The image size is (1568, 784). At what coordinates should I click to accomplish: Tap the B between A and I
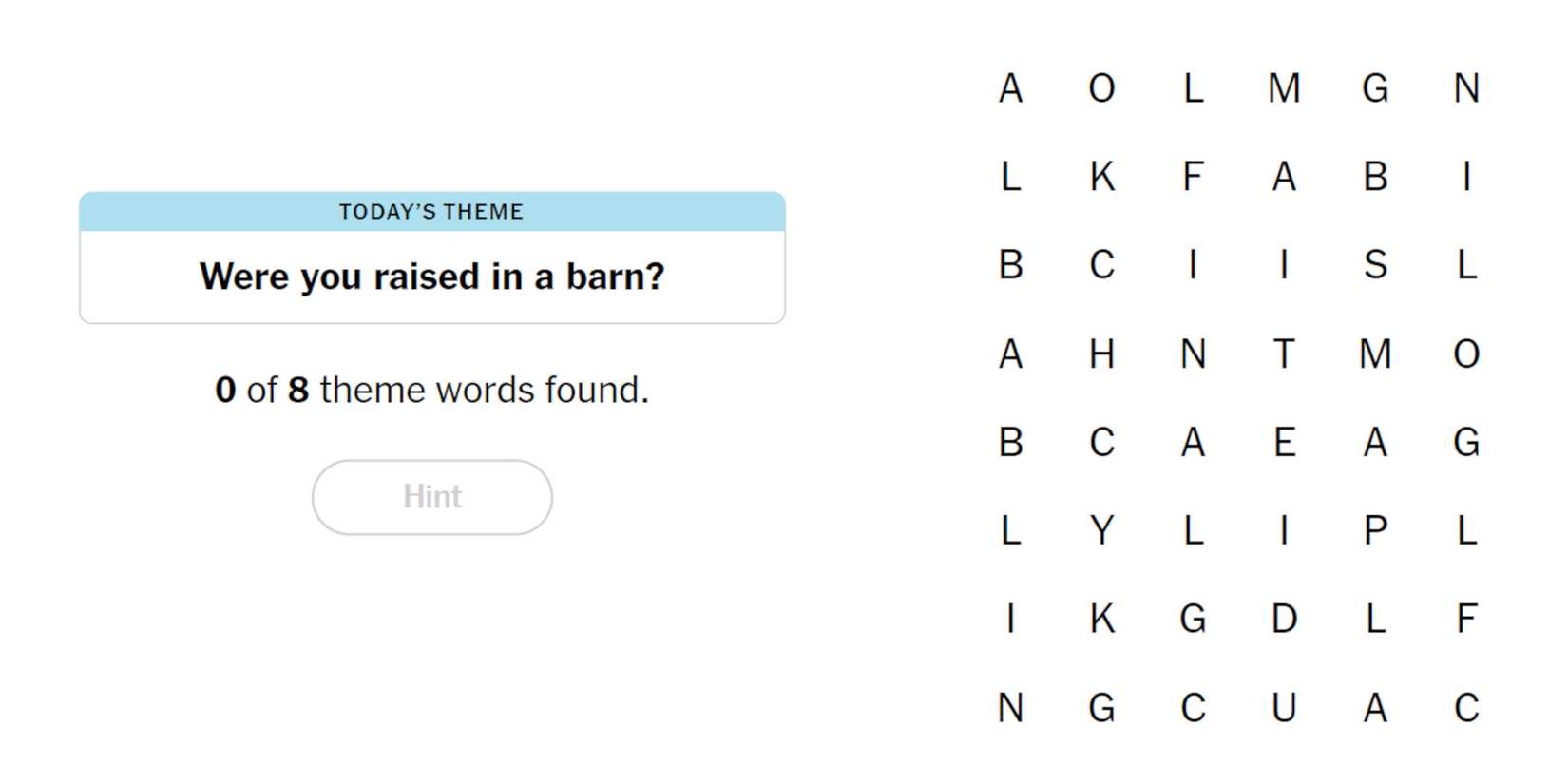(1375, 176)
